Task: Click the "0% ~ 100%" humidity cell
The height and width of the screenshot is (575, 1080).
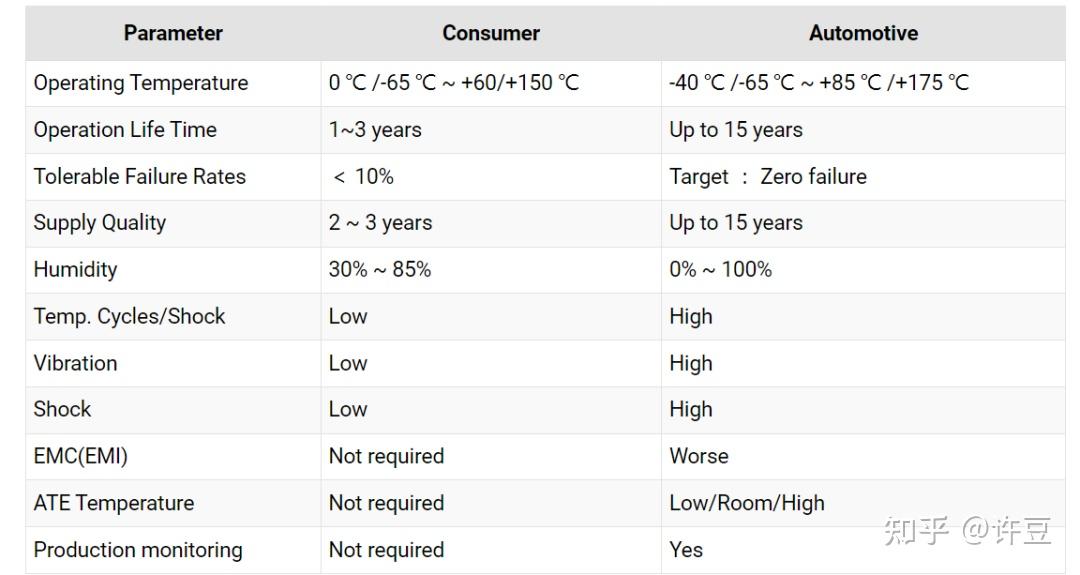Action: click(720, 270)
